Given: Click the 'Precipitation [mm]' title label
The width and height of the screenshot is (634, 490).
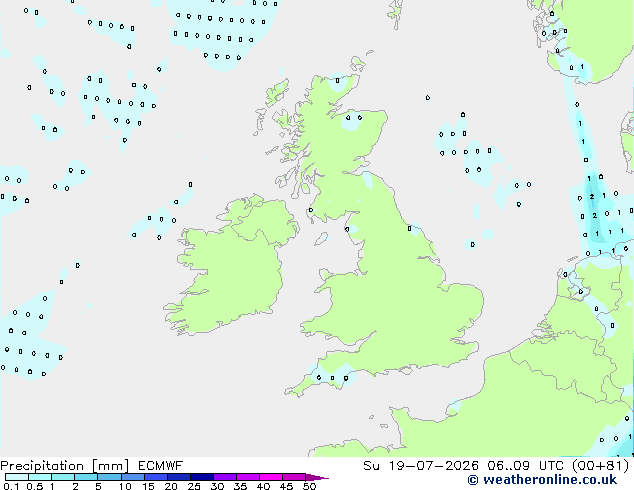Looking at the screenshot, I should [x=64, y=466].
